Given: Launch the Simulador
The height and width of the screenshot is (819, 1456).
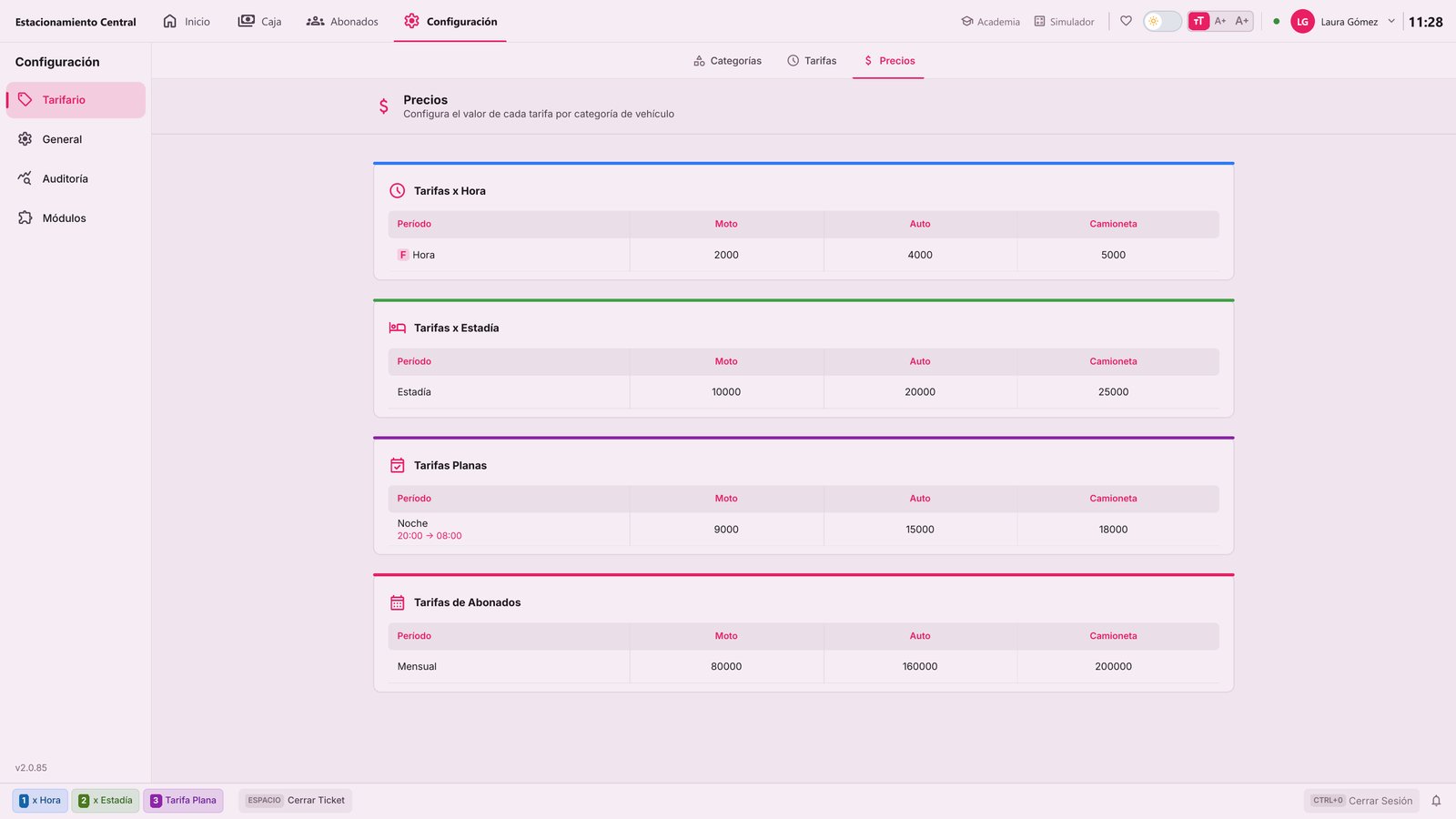Looking at the screenshot, I should click(x=1064, y=22).
